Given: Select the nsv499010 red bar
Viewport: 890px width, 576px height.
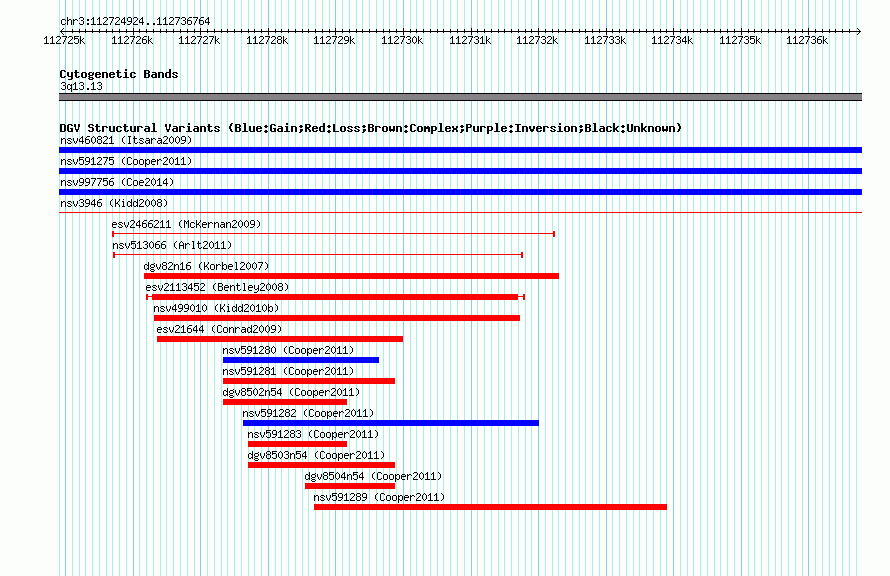Looking at the screenshot, I should pyautogui.click(x=337, y=318).
